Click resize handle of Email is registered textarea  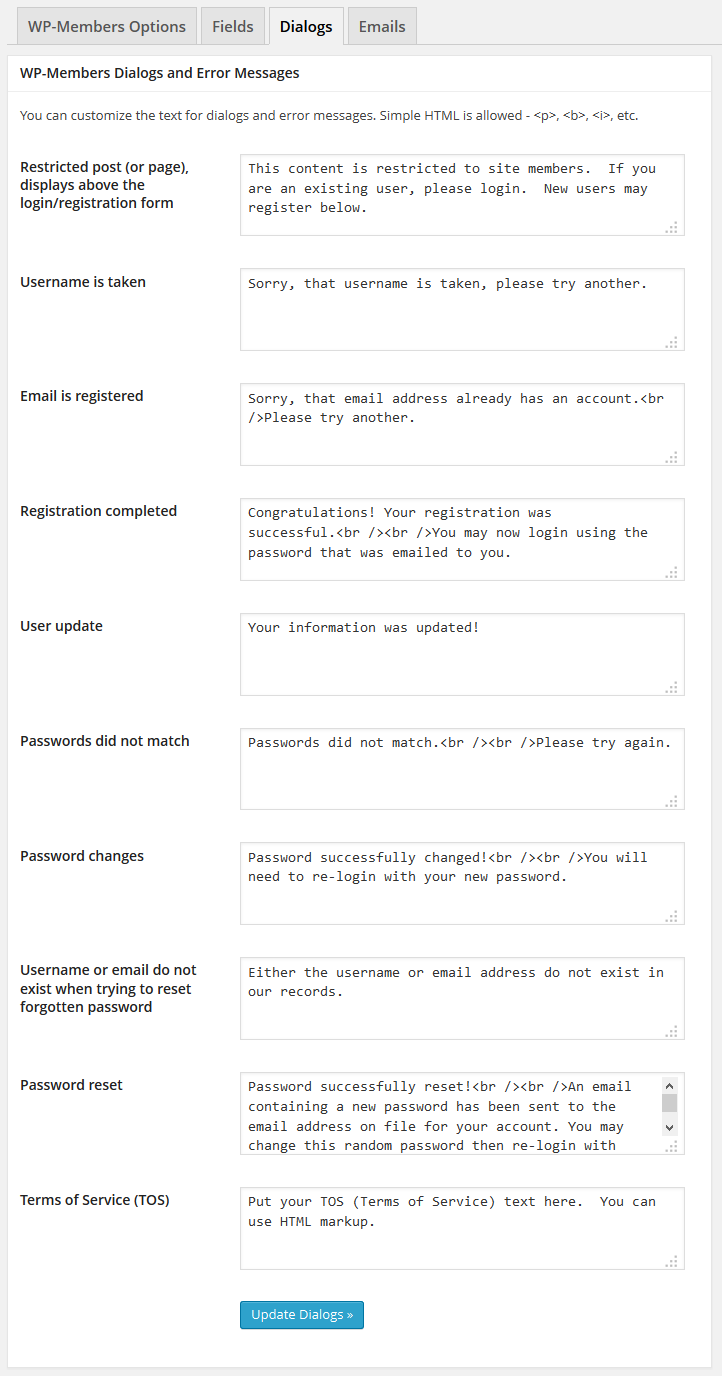pos(672,457)
